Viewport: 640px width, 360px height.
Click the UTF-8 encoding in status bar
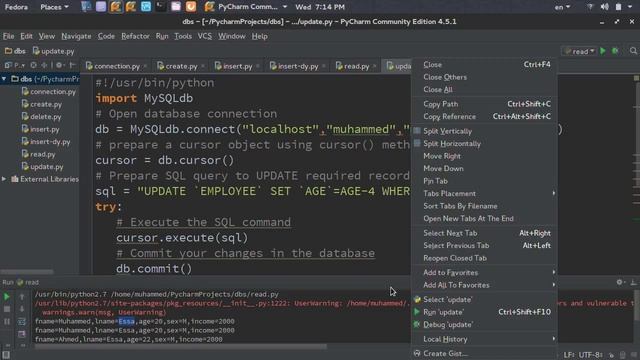coord(591,355)
